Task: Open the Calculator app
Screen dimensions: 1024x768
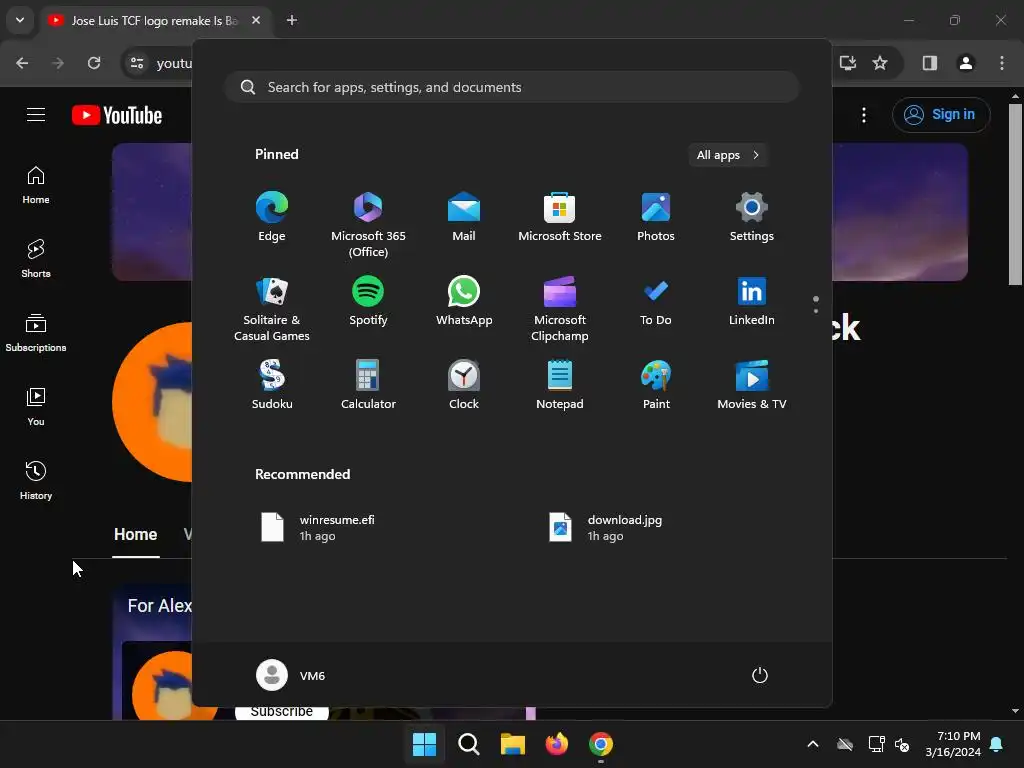Action: coord(368,385)
